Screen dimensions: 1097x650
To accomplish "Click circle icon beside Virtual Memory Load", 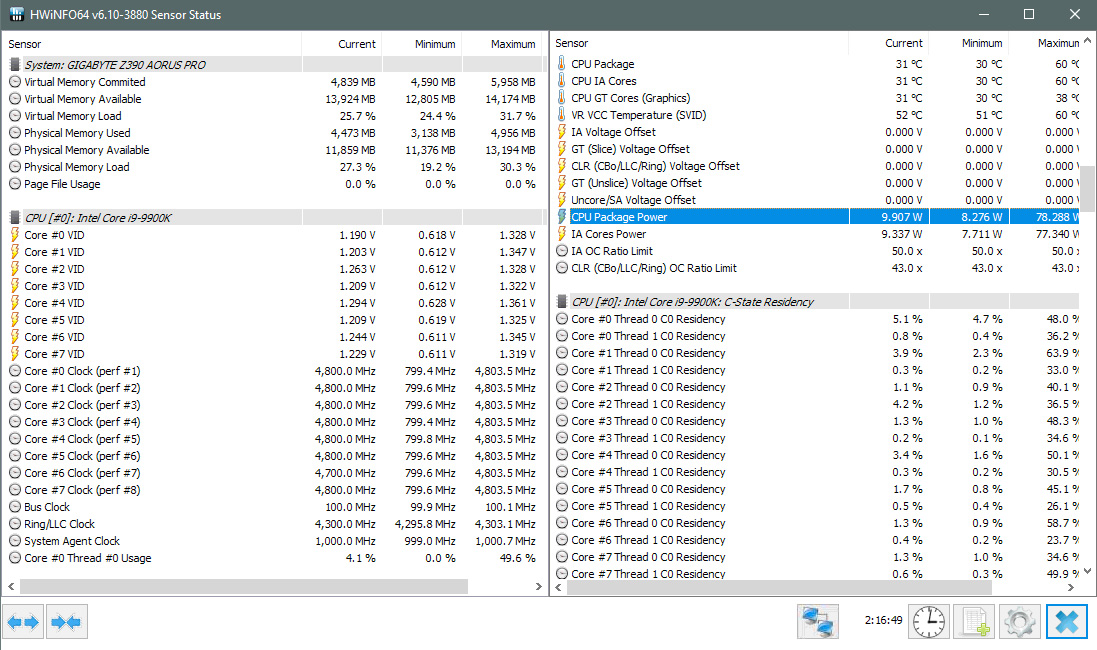I will [15, 115].
